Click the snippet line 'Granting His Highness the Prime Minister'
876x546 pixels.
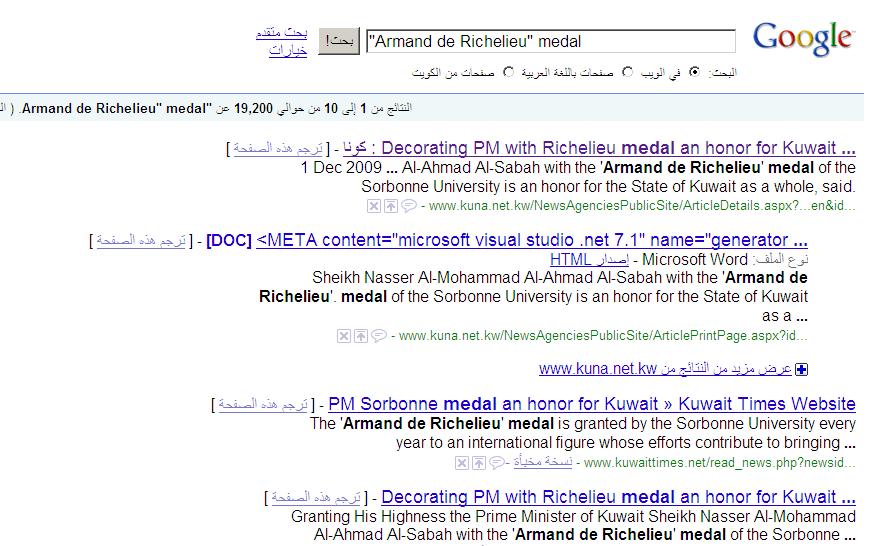coord(573,516)
